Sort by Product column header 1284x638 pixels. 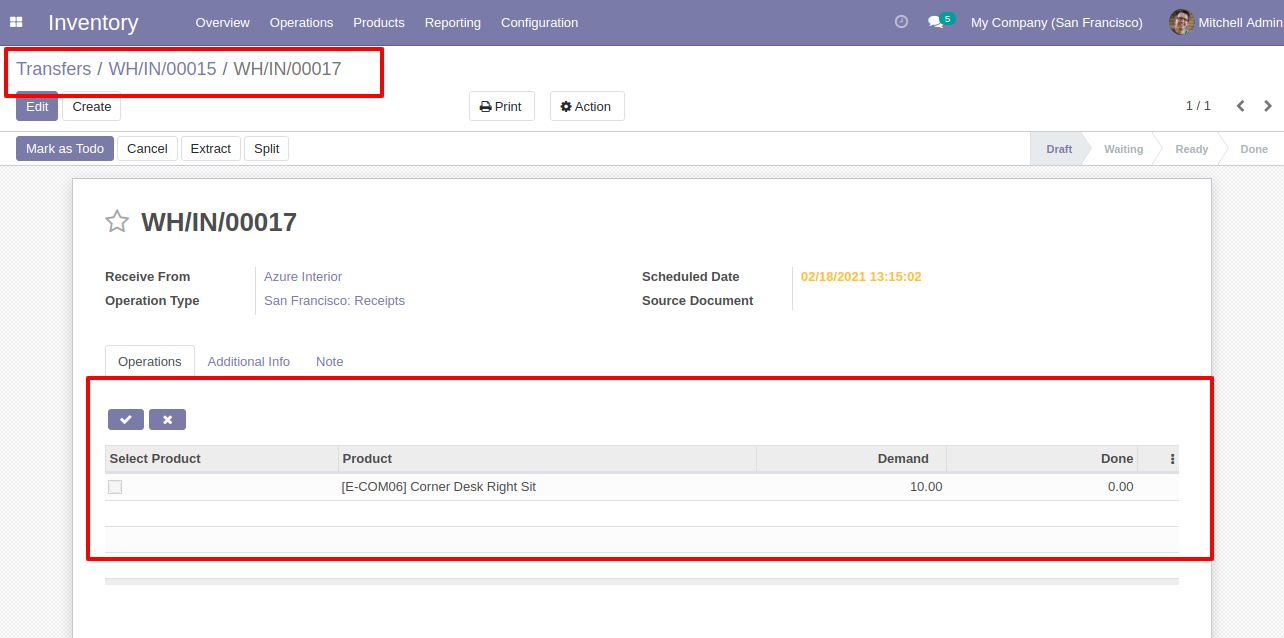[x=547, y=459]
